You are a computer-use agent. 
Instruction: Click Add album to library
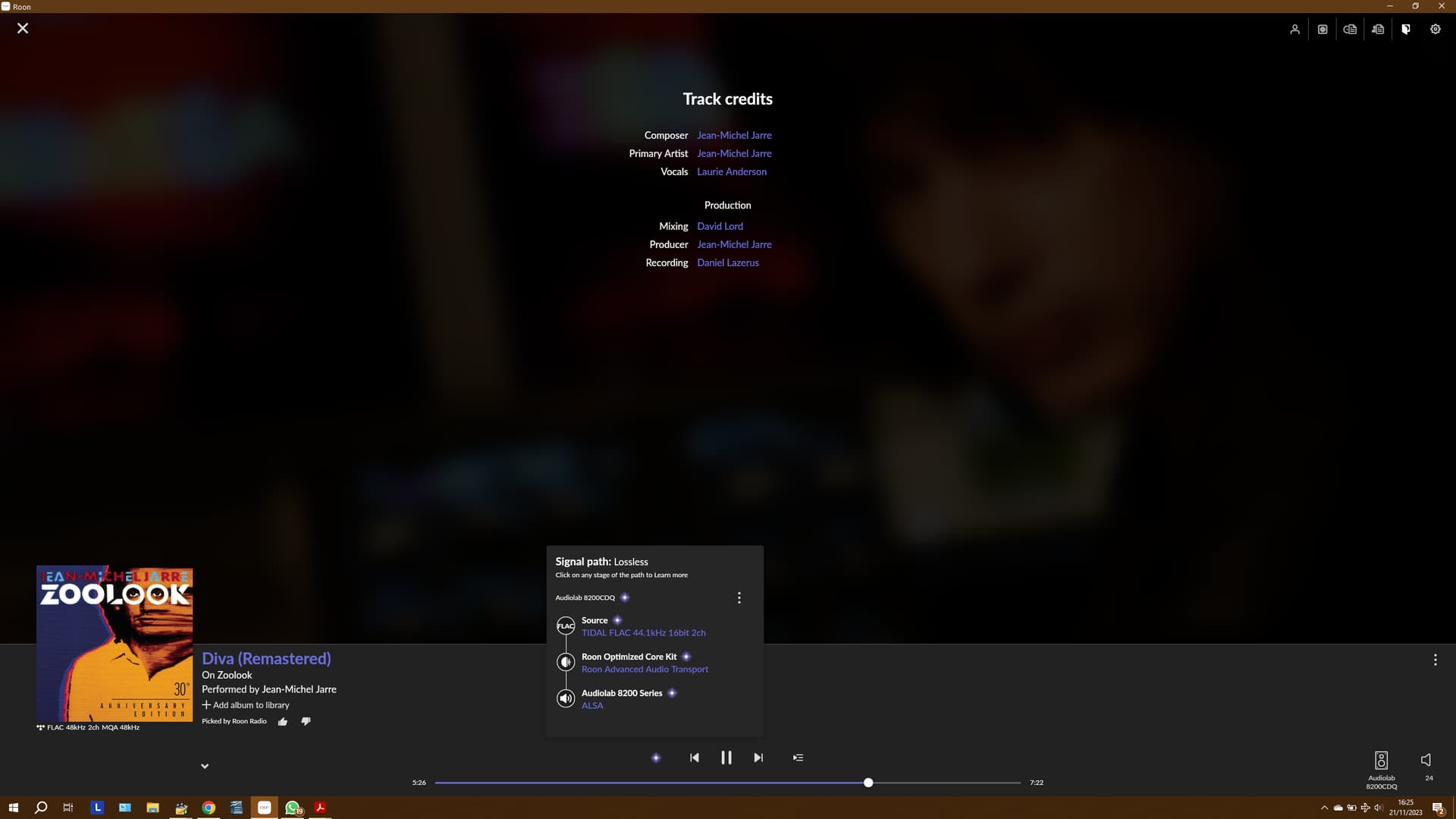[246, 704]
